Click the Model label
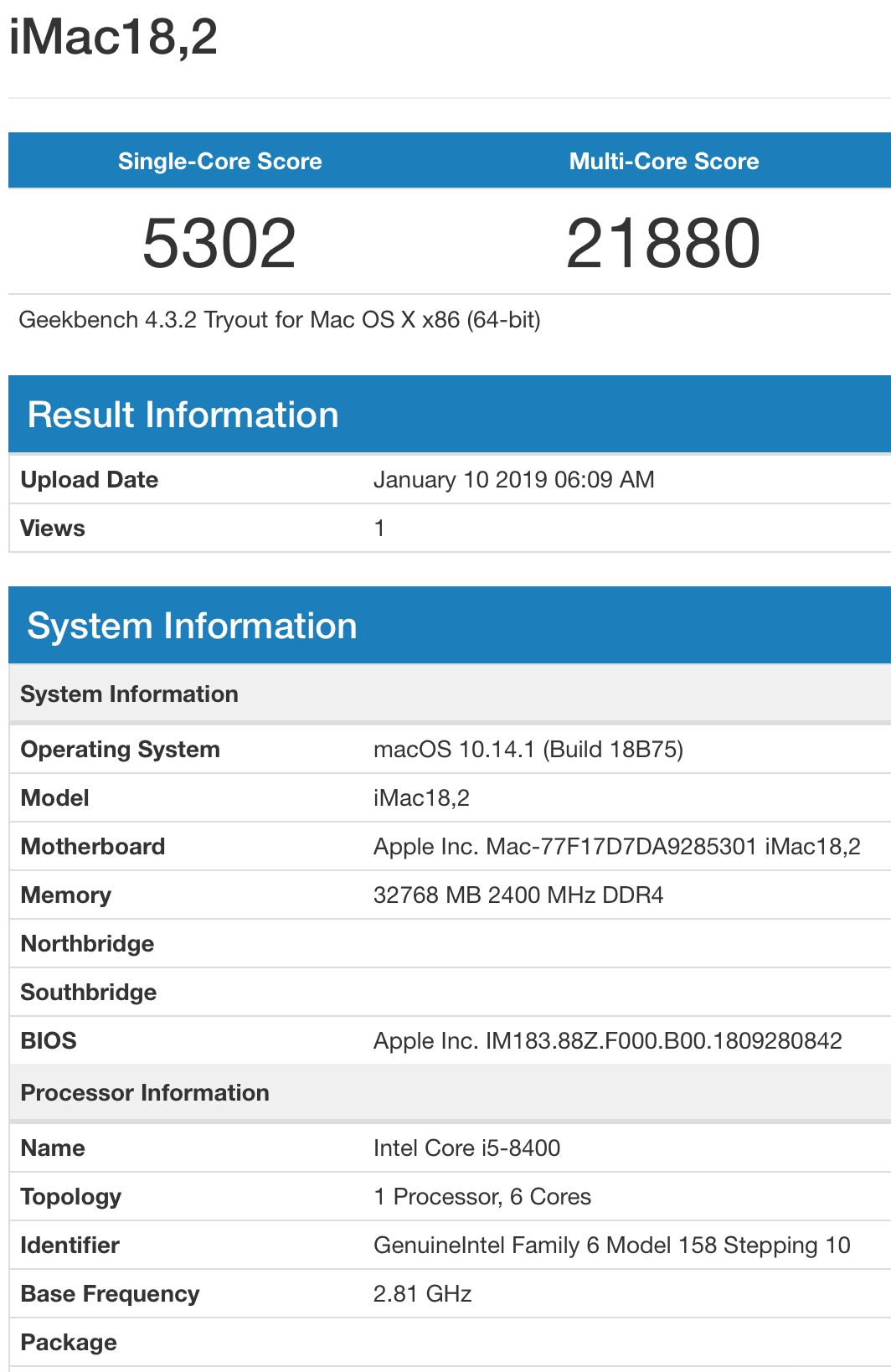This screenshot has height=1372, width=891. pyautogui.click(x=55, y=798)
